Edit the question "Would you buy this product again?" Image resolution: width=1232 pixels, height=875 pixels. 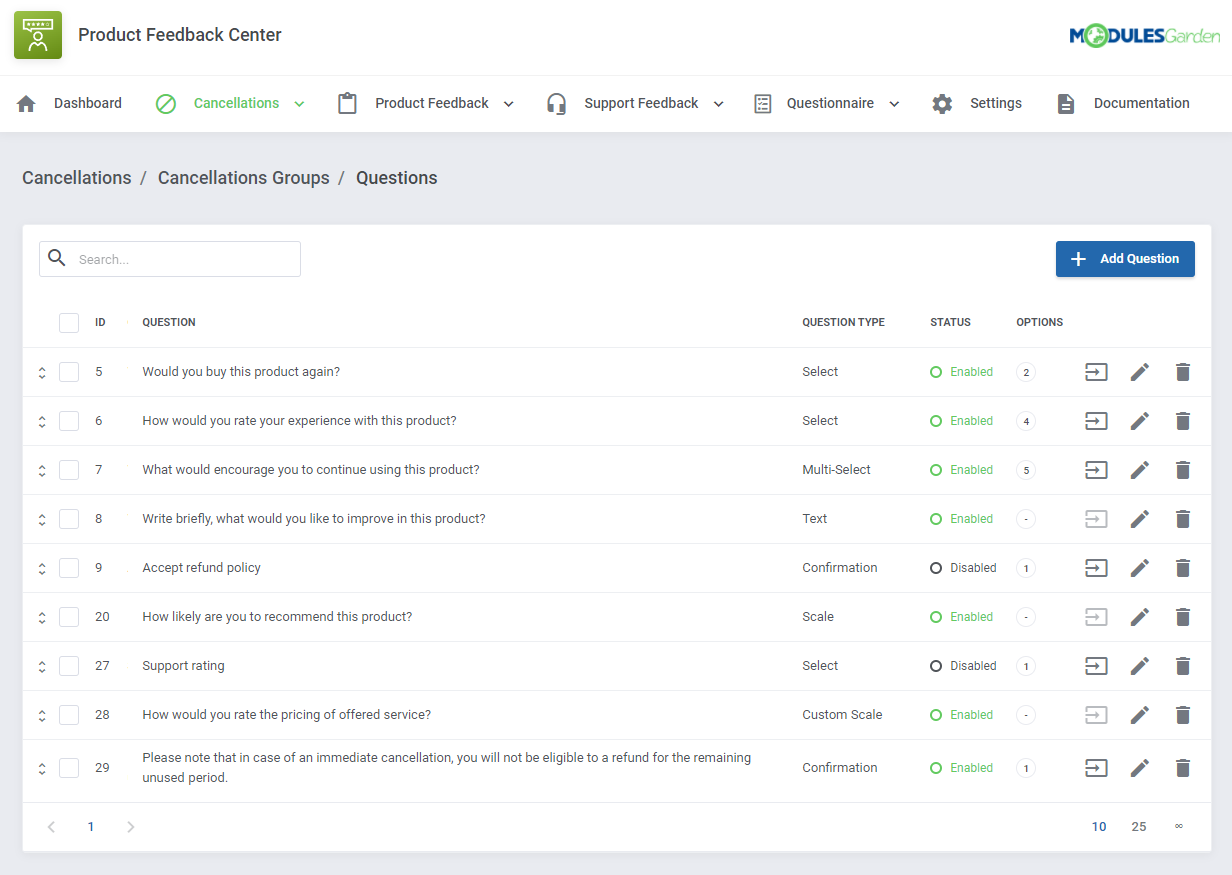coord(1139,371)
